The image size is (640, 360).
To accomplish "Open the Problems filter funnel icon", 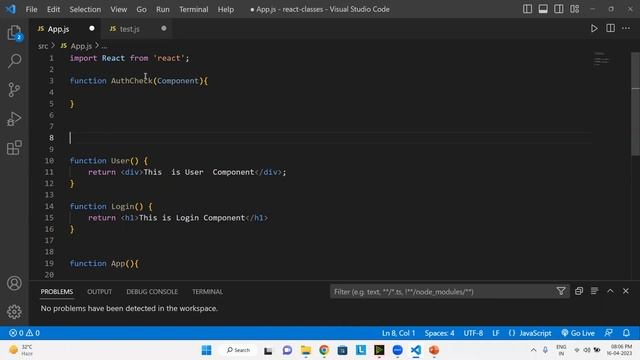I will point(561,291).
